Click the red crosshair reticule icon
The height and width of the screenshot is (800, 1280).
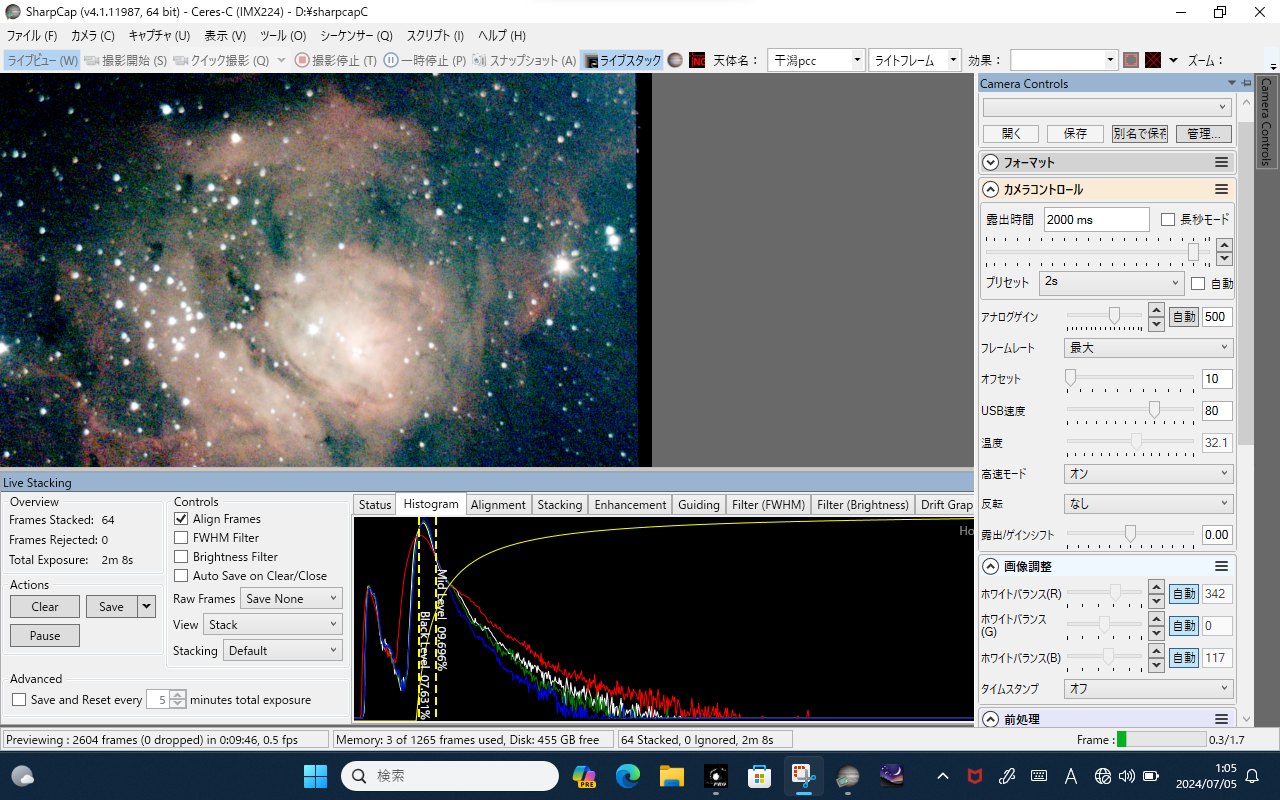[x=1153, y=60]
